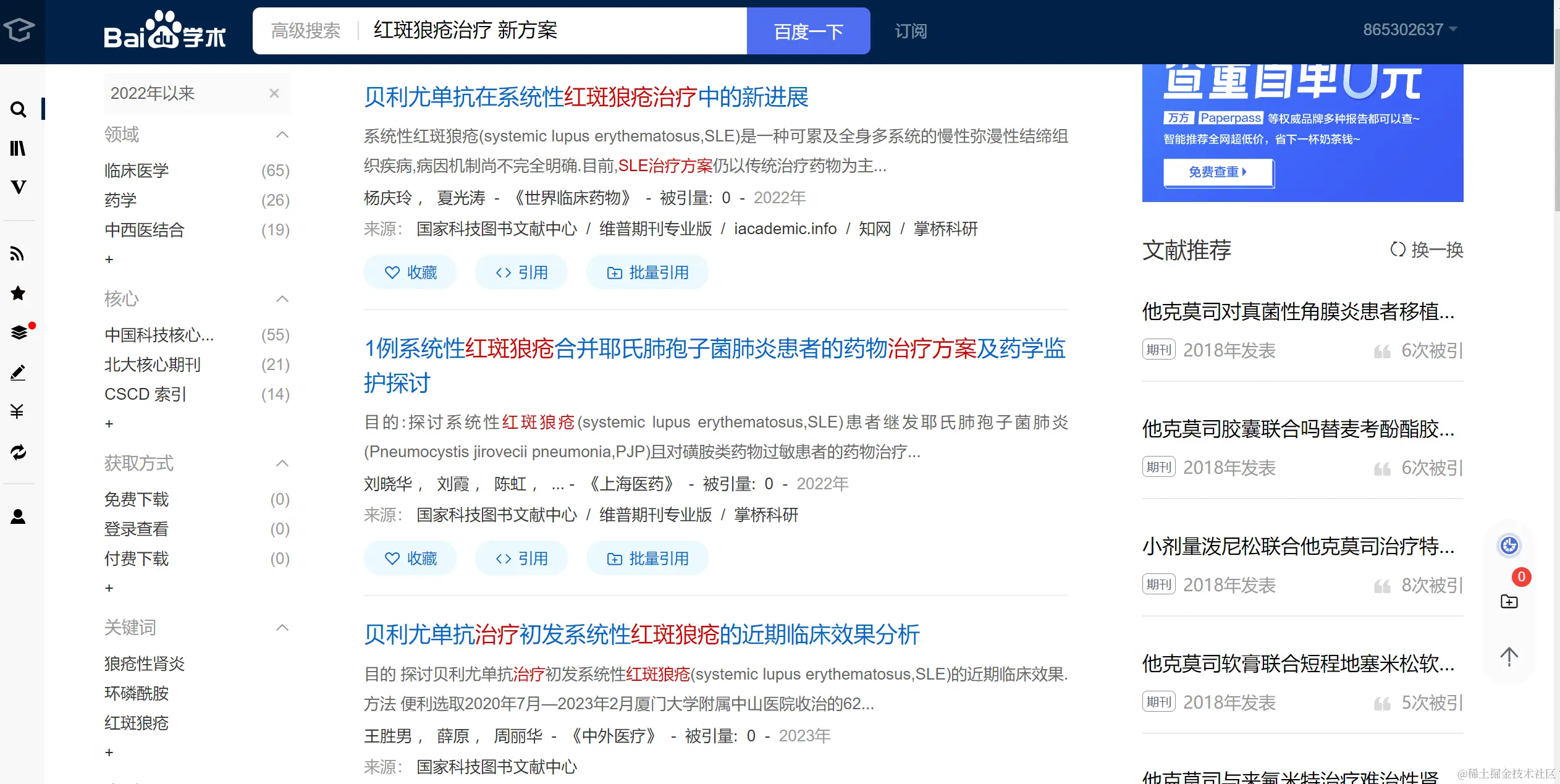Filter by 临床医学 field
This screenshot has height=784, width=1560.
137,171
